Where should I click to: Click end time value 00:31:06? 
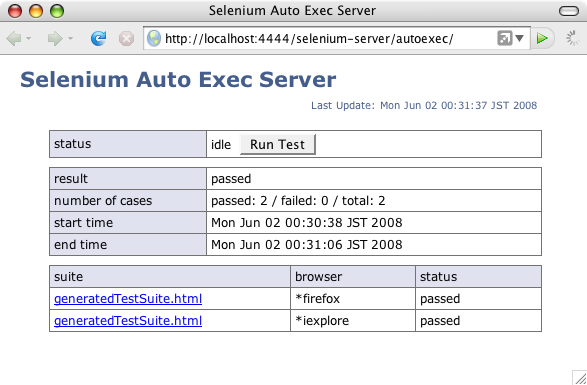point(307,245)
